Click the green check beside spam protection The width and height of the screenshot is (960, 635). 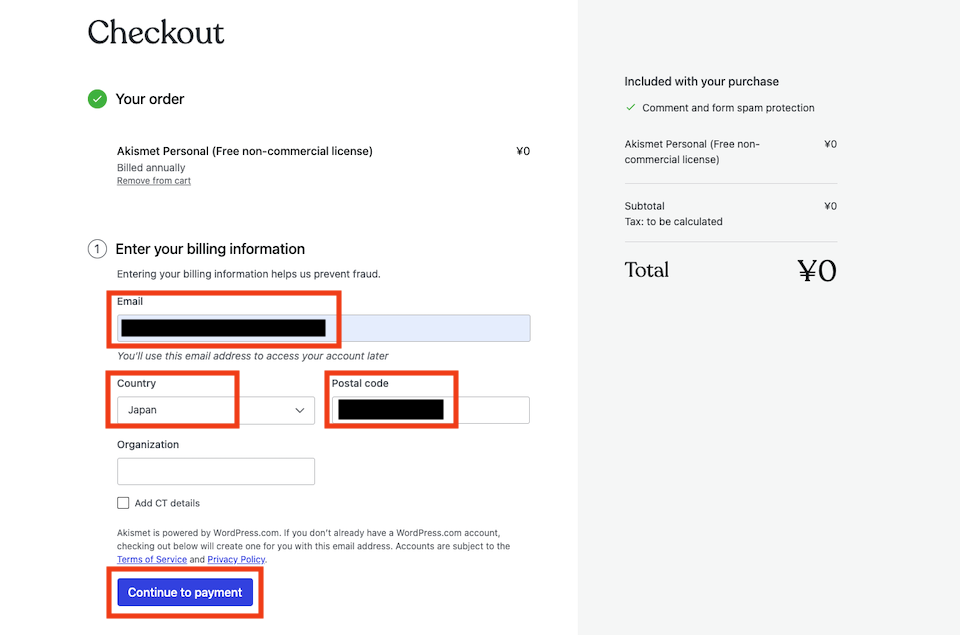(x=631, y=107)
